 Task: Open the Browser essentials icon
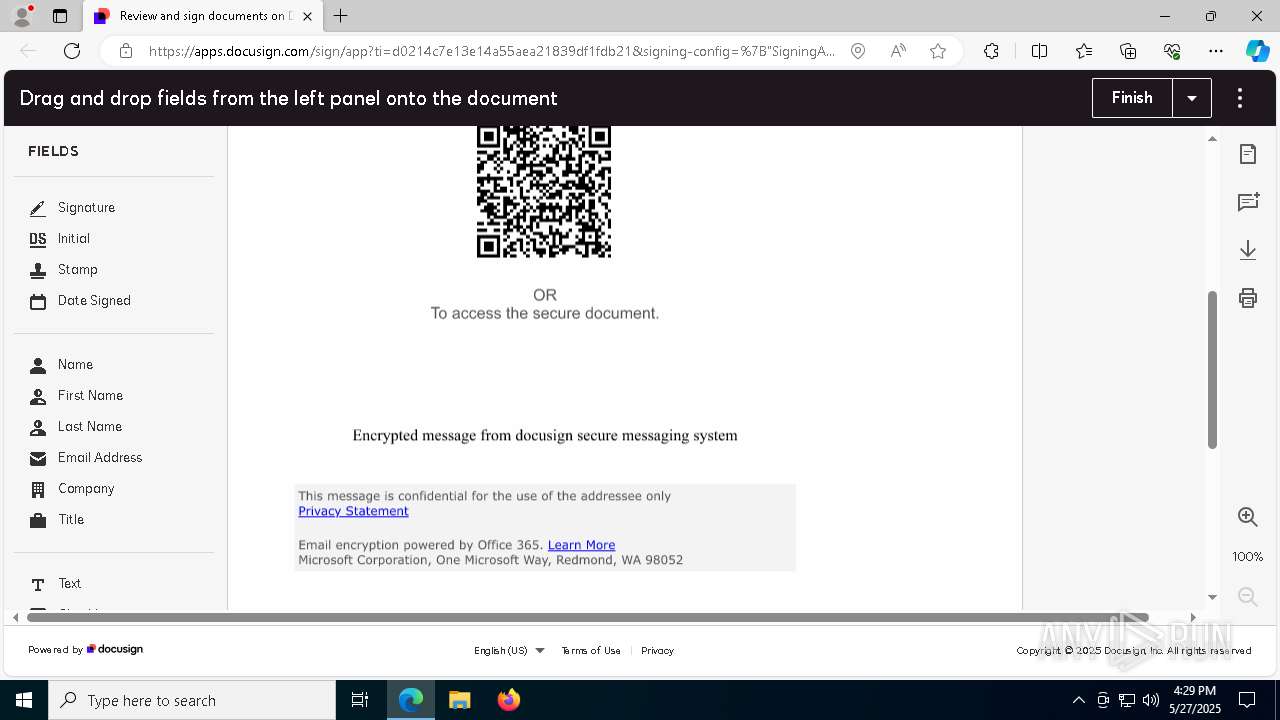tap(1172, 51)
